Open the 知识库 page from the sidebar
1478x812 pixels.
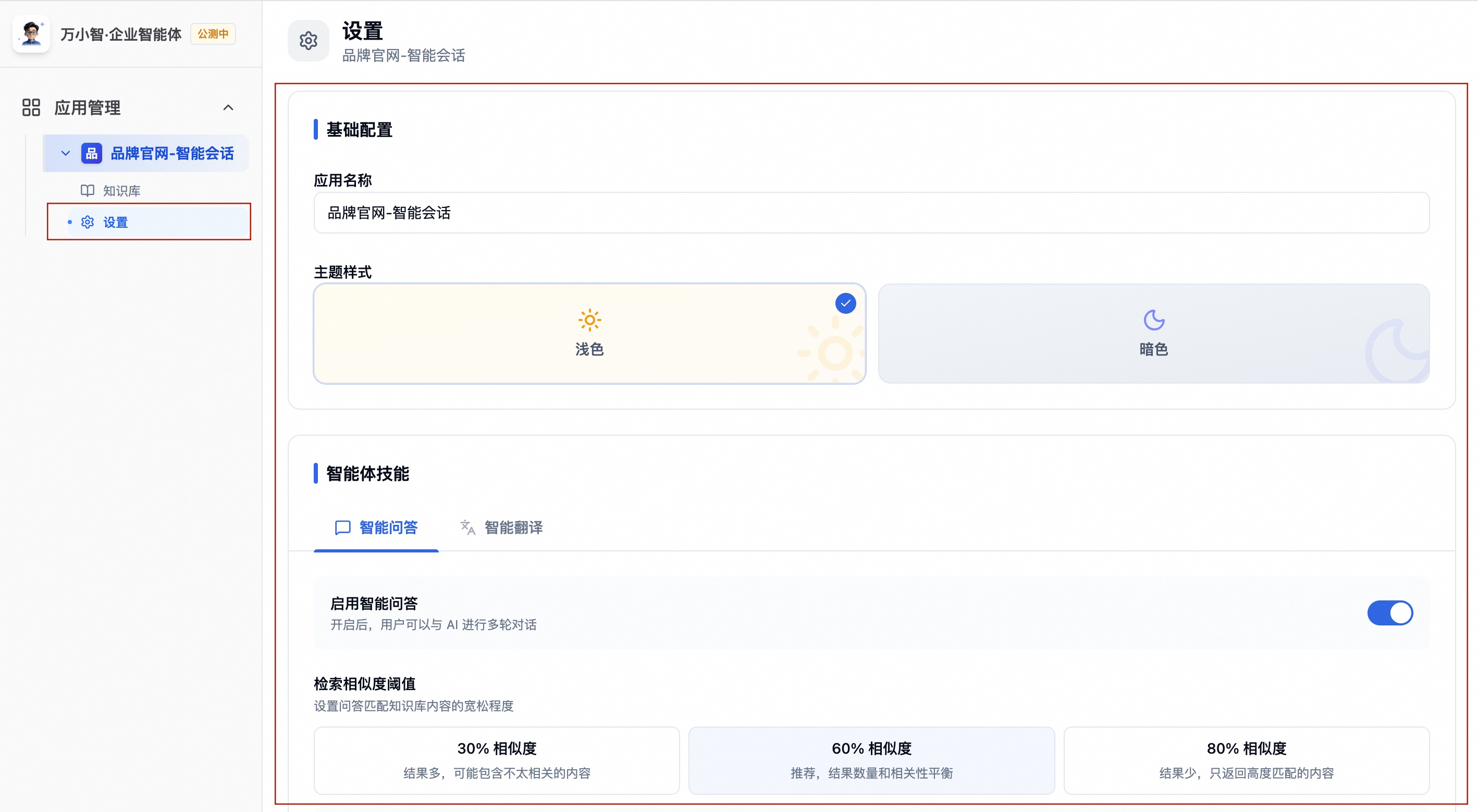[121, 190]
